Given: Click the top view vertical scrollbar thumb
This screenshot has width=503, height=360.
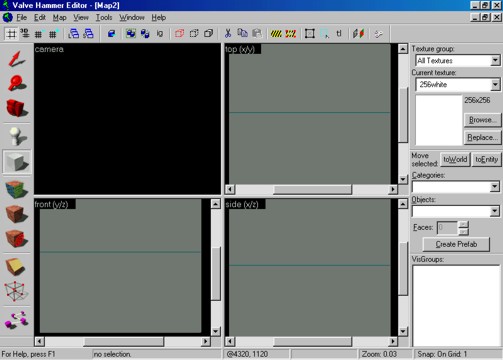Looking at the screenshot, I should point(403,115).
